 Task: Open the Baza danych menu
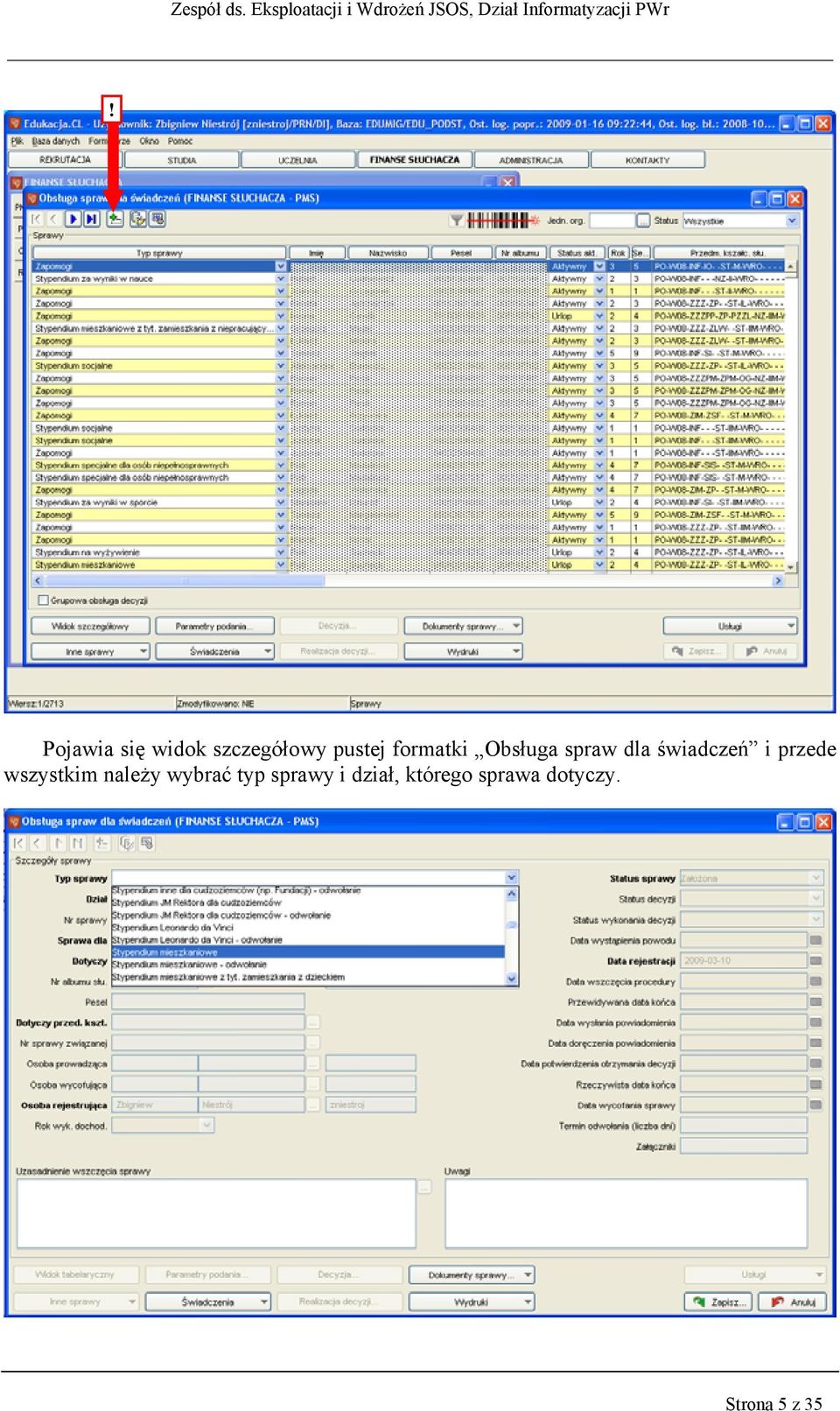55,141
